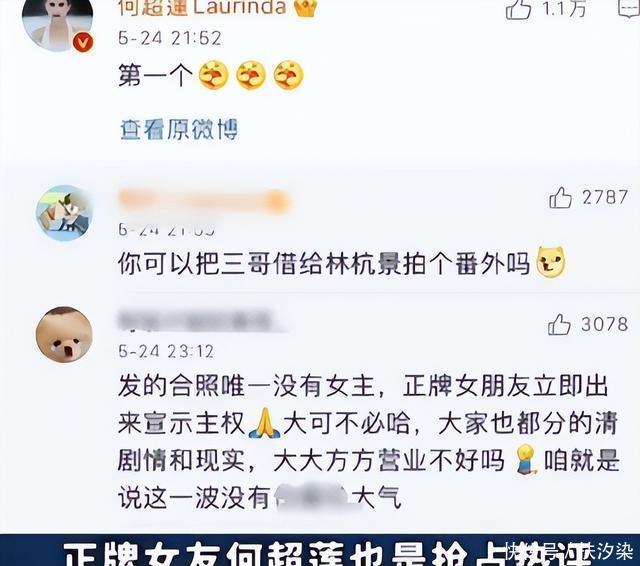
Task: Tap the doge emoji after 番外吗
Action: click(x=551, y=263)
